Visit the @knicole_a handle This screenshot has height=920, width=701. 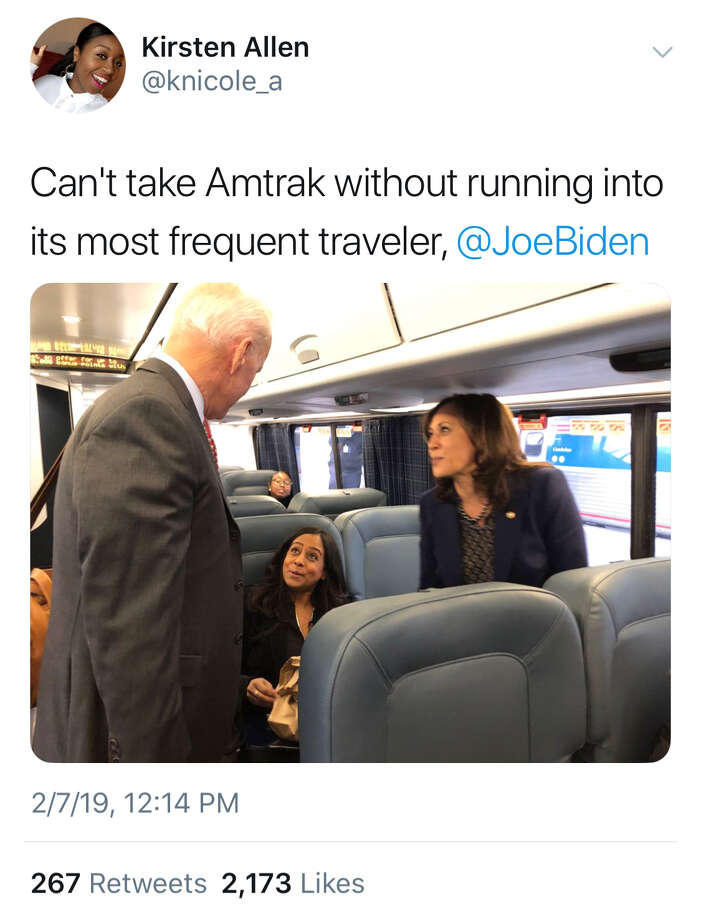pos(212,81)
